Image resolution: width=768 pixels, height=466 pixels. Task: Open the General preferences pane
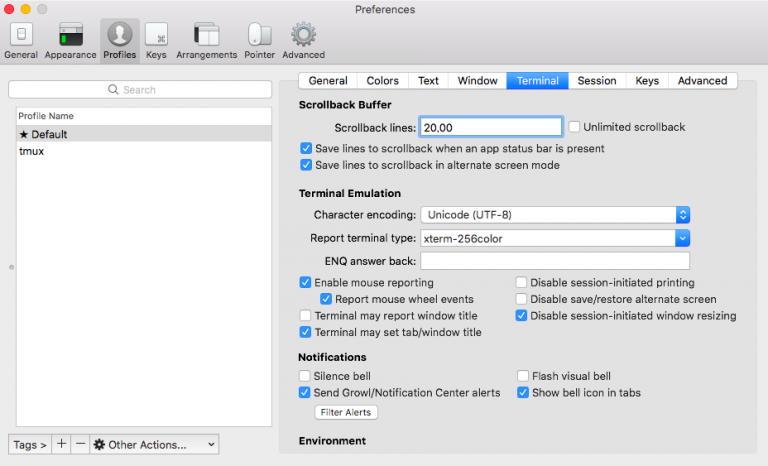tap(21, 40)
